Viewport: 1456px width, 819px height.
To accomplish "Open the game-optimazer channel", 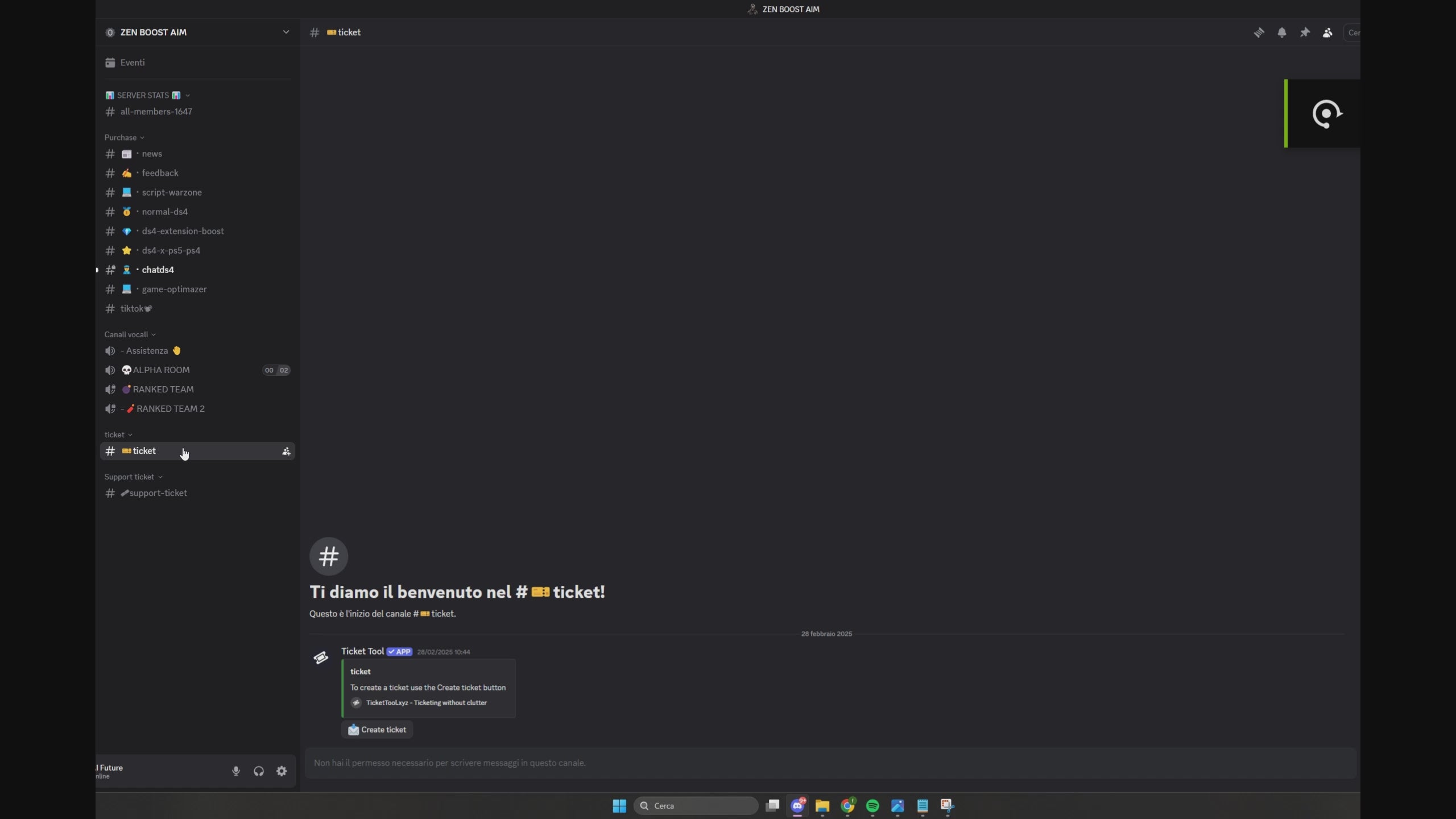I will click(x=197, y=289).
